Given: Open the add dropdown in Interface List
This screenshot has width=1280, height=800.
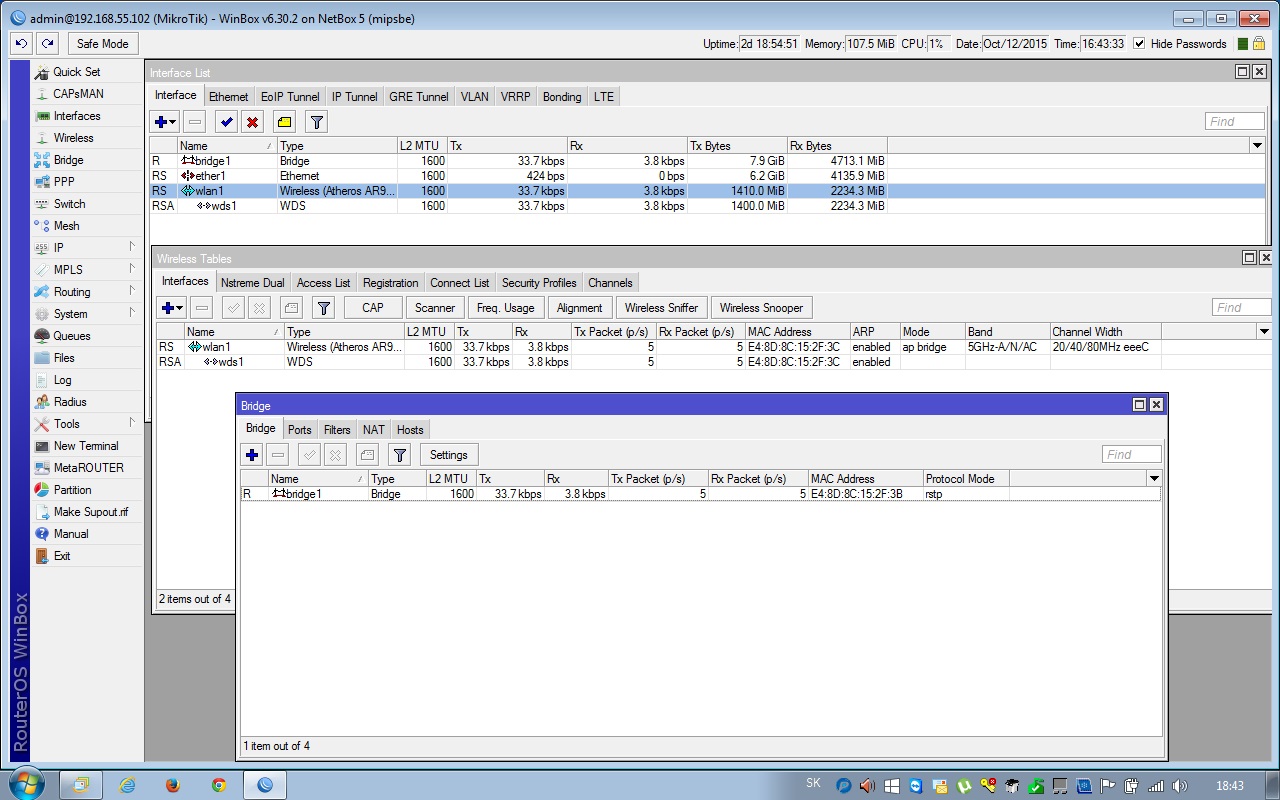Looking at the screenshot, I should pos(165,122).
